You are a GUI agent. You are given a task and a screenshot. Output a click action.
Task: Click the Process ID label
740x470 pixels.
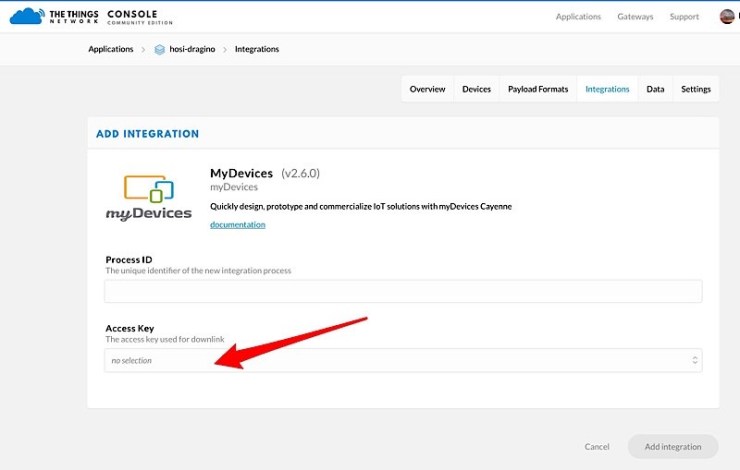[x=129, y=260]
